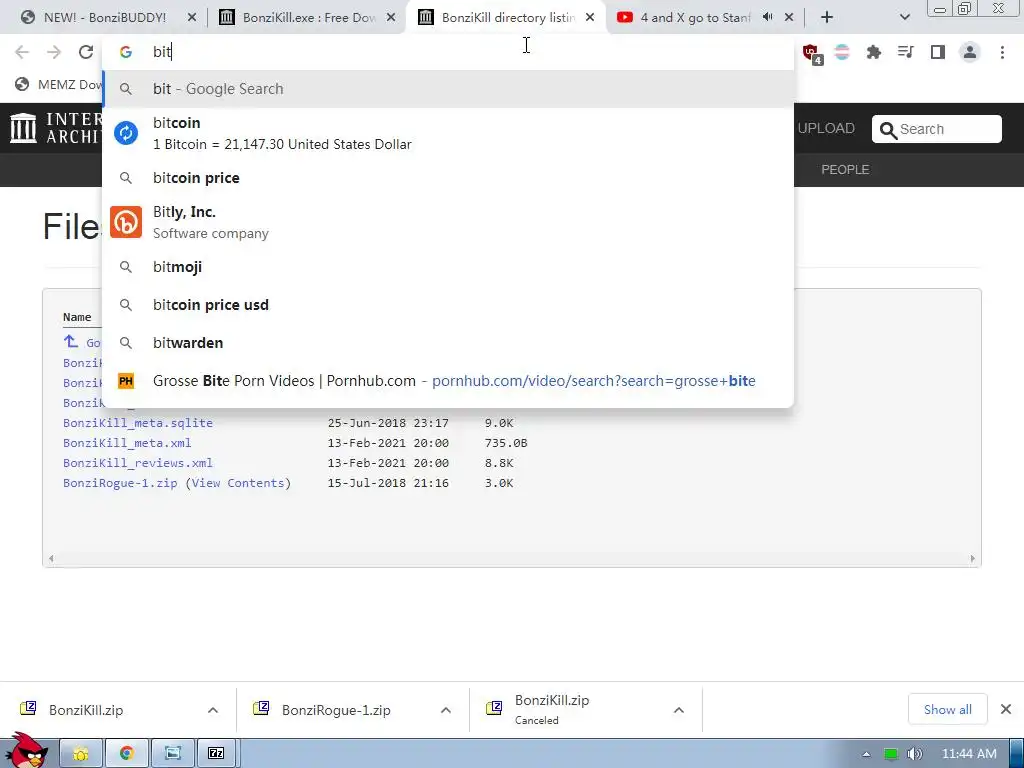Close the NEW! - BonziBUDDY! tab
The width and height of the screenshot is (1024, 768).
[x=191, y=18]
